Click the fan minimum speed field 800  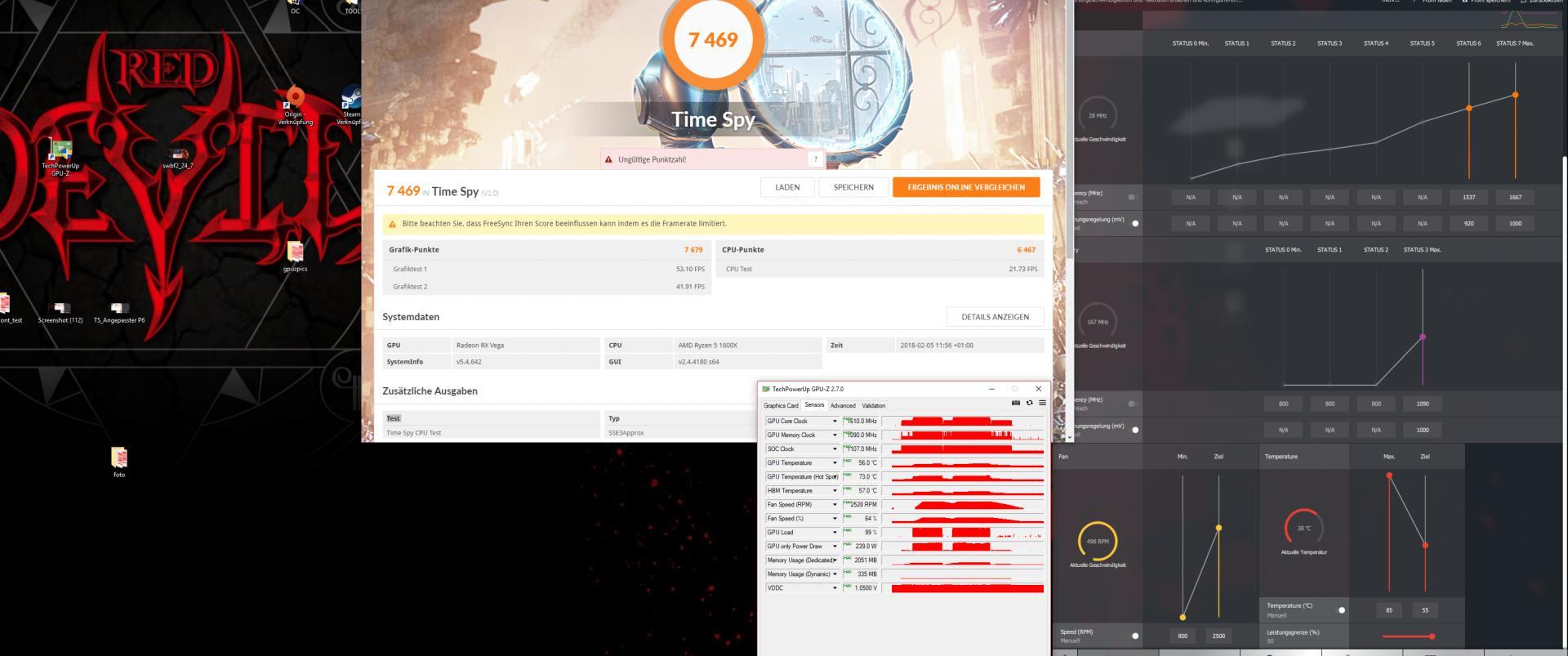point(1183,636)
